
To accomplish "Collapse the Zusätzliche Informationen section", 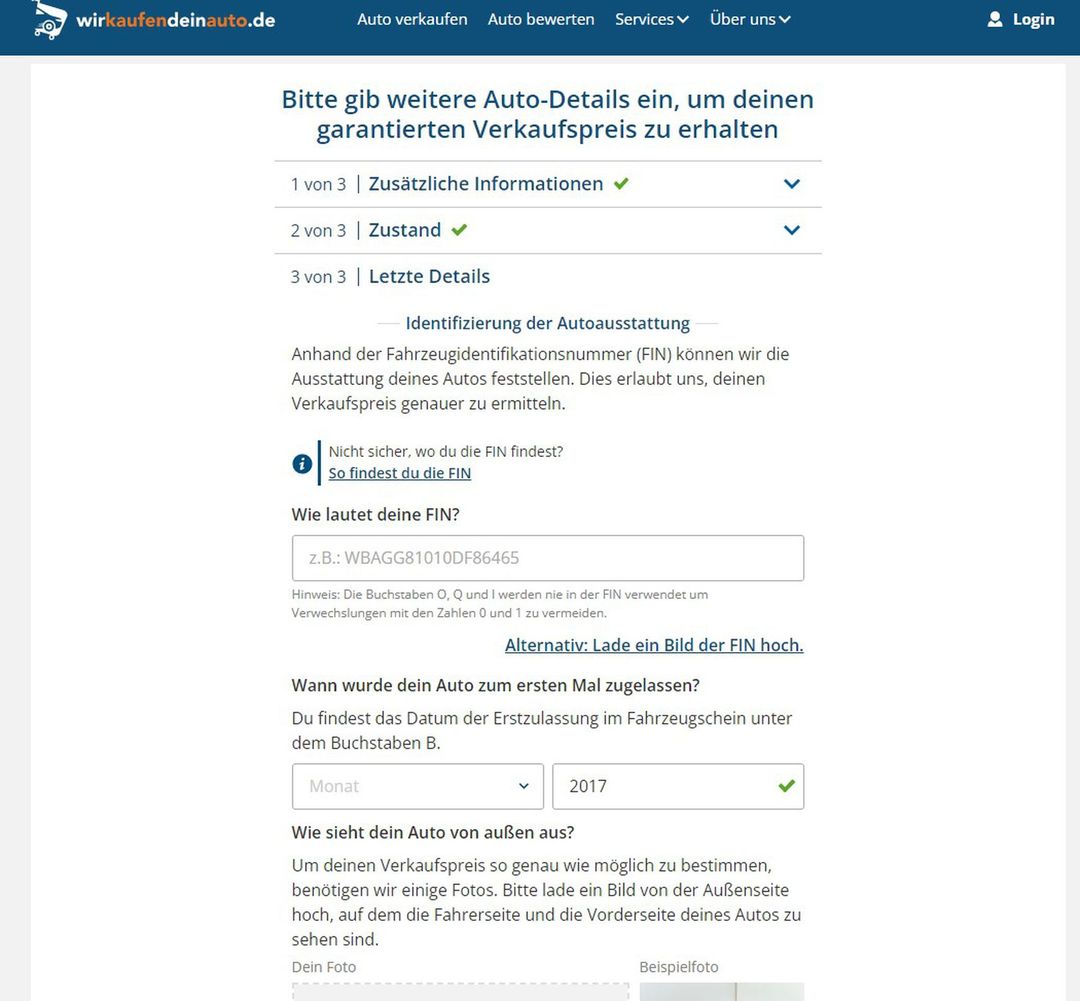I will (x=792, y=184).
